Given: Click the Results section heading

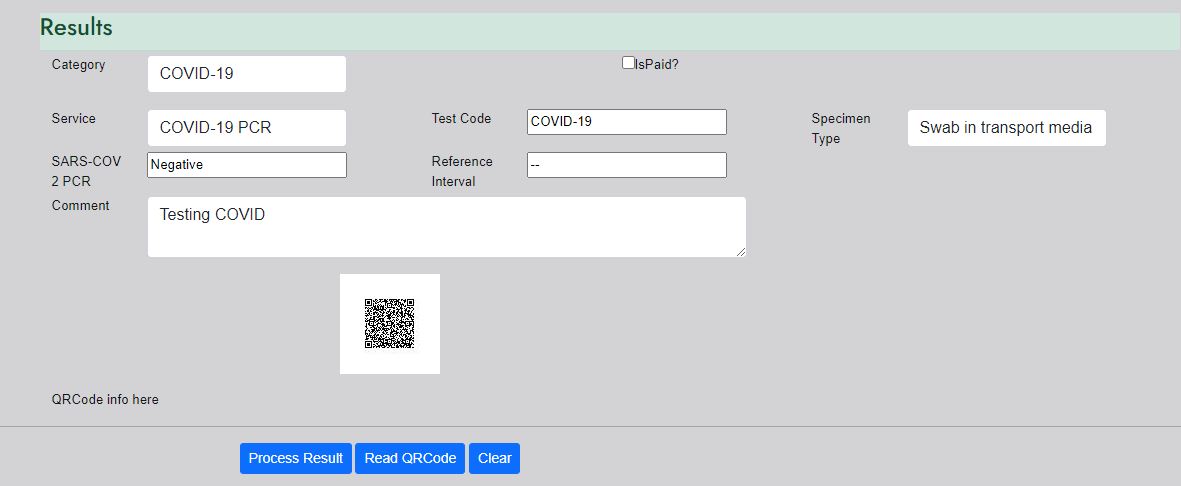Looking at the screenshot, I should [x=76, y=28].
